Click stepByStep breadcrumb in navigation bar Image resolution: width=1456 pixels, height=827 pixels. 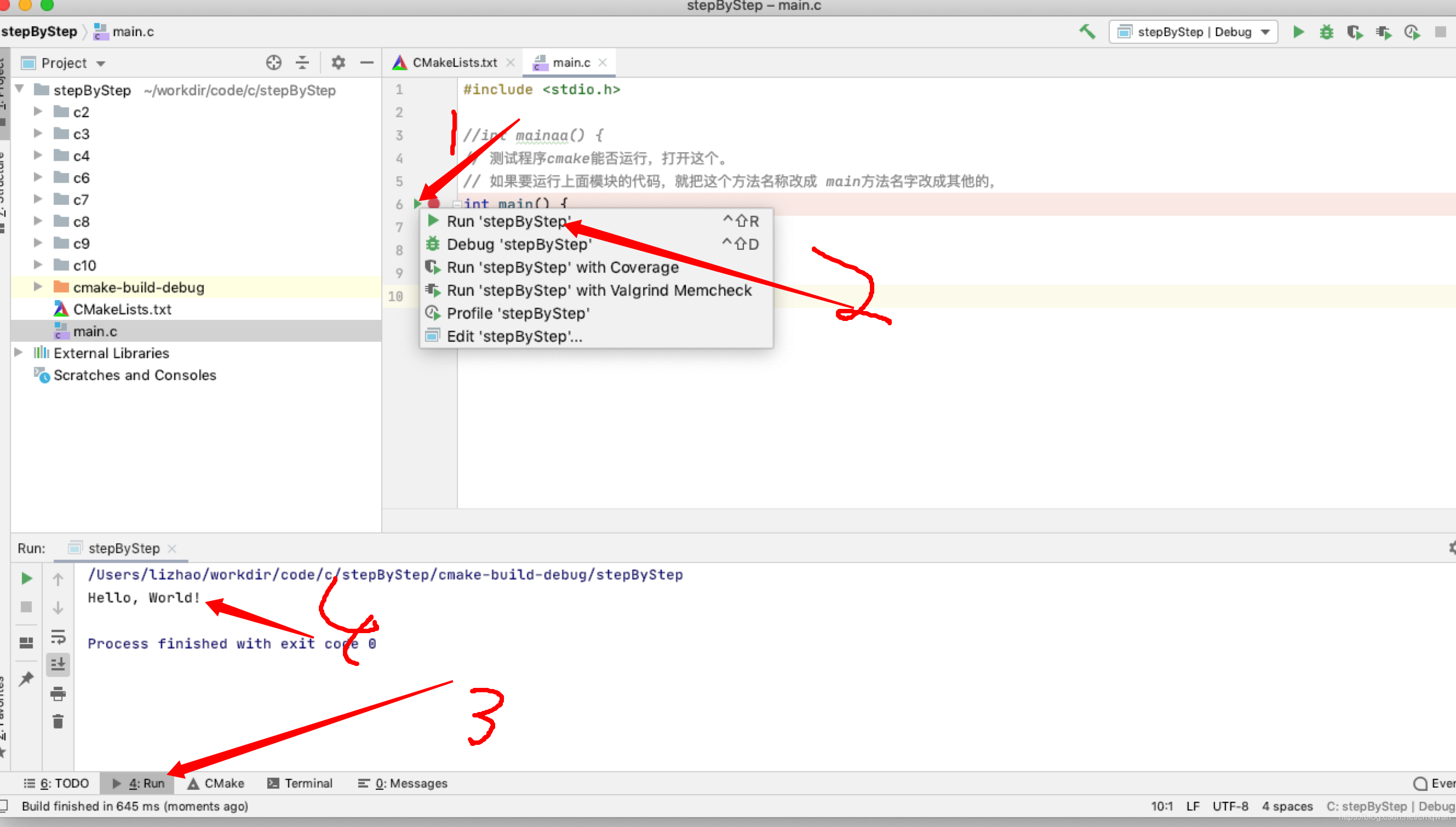point(39,31)
